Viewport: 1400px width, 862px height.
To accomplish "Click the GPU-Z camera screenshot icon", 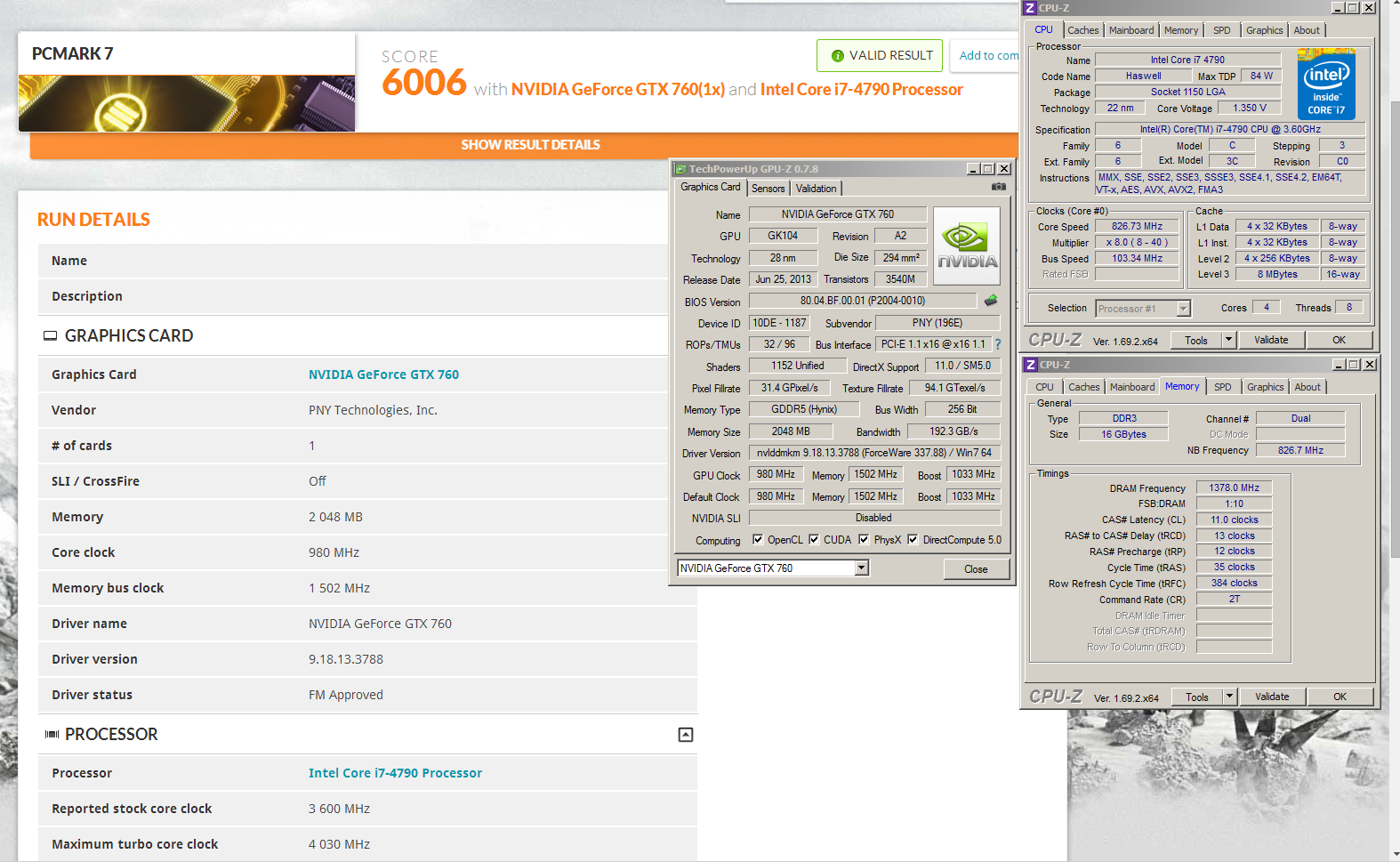I will pyautogui.click(x=999, y=187).
